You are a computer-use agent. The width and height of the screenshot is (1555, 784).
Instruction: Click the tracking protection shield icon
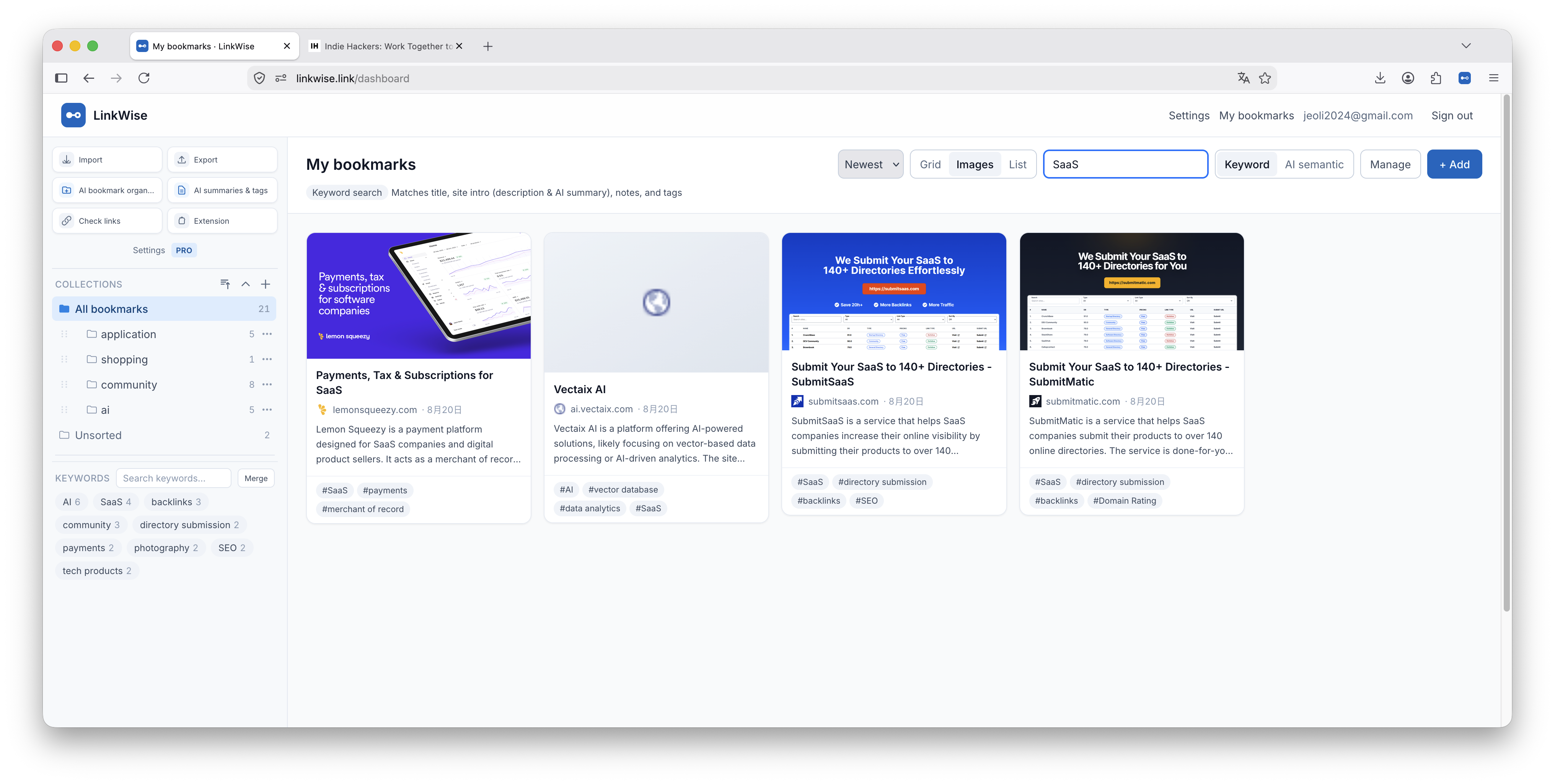point(259,78)
